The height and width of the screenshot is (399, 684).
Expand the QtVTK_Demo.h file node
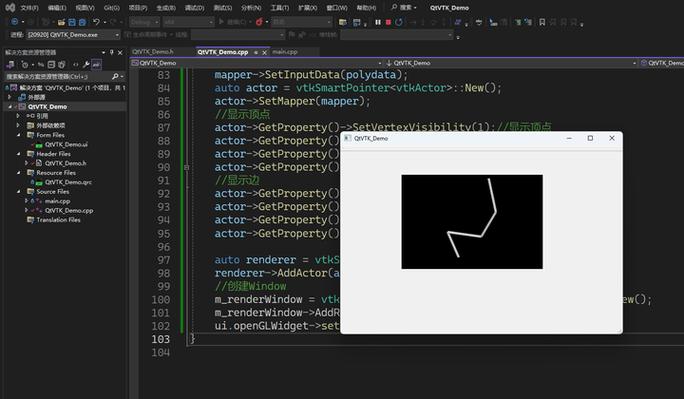pyautogui.click(x=27, y=163)
